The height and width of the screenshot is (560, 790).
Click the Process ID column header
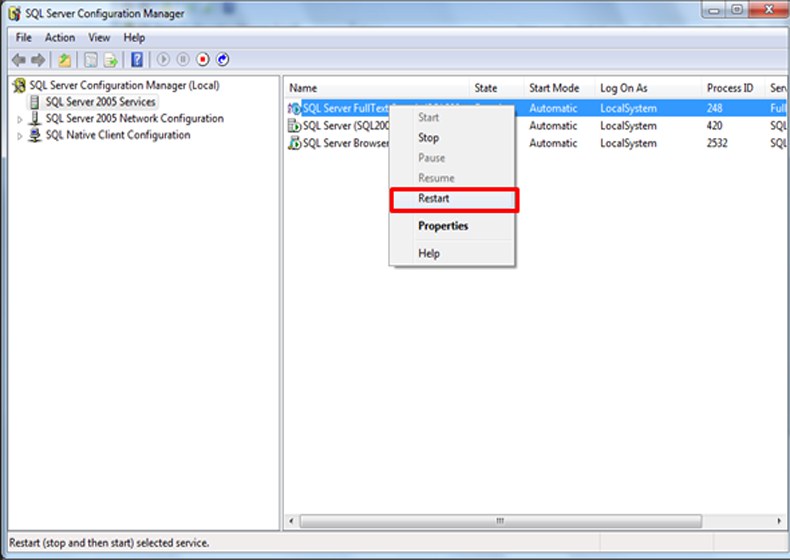coord(730,88)
